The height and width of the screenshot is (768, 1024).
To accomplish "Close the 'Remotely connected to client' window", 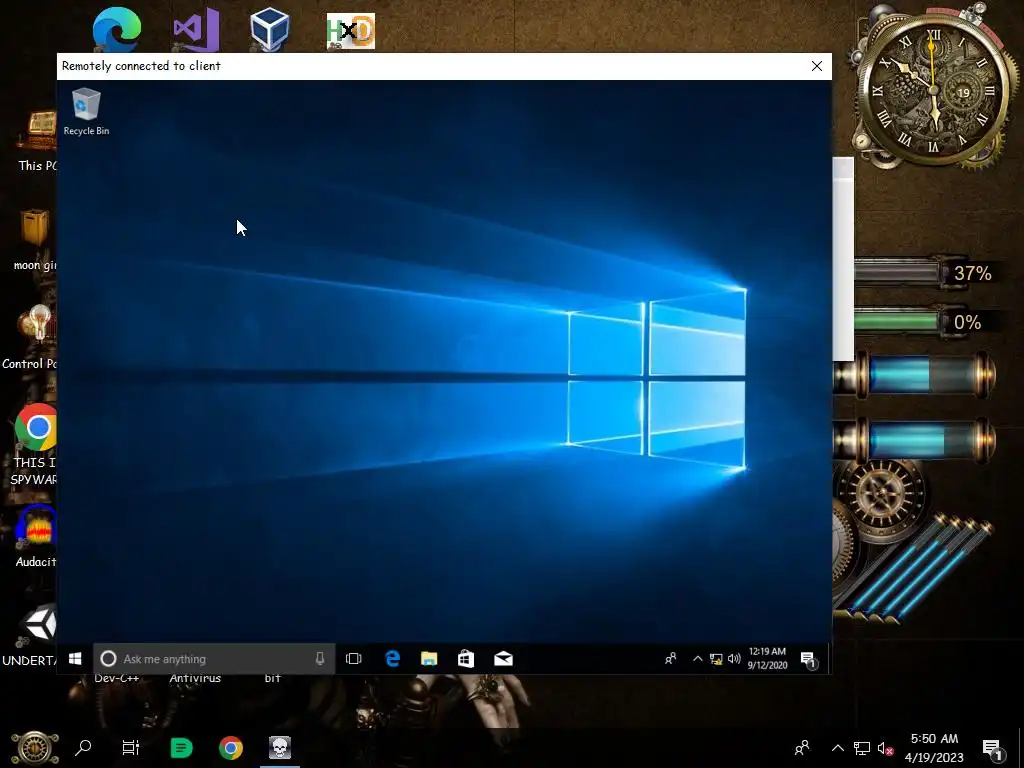I will 816,66.
